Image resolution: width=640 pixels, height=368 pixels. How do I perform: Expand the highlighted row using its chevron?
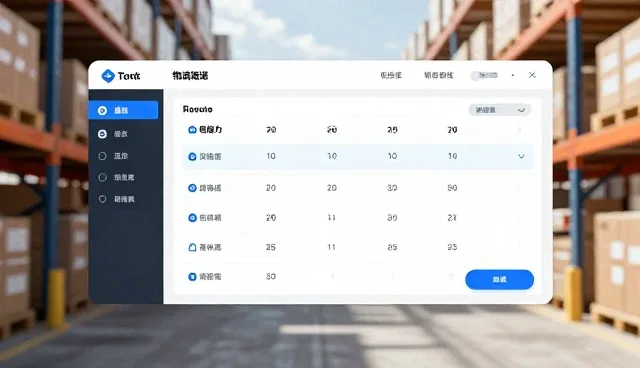point(521,156)
